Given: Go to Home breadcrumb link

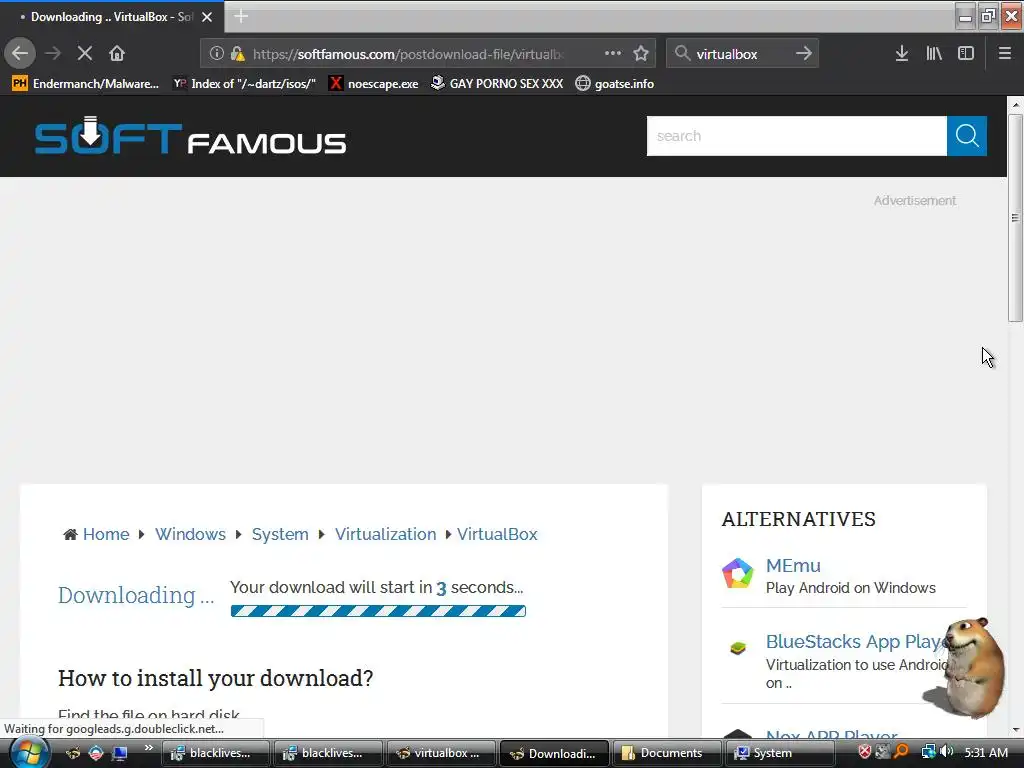Looking at the screenshot, I should tap(106, 534).
